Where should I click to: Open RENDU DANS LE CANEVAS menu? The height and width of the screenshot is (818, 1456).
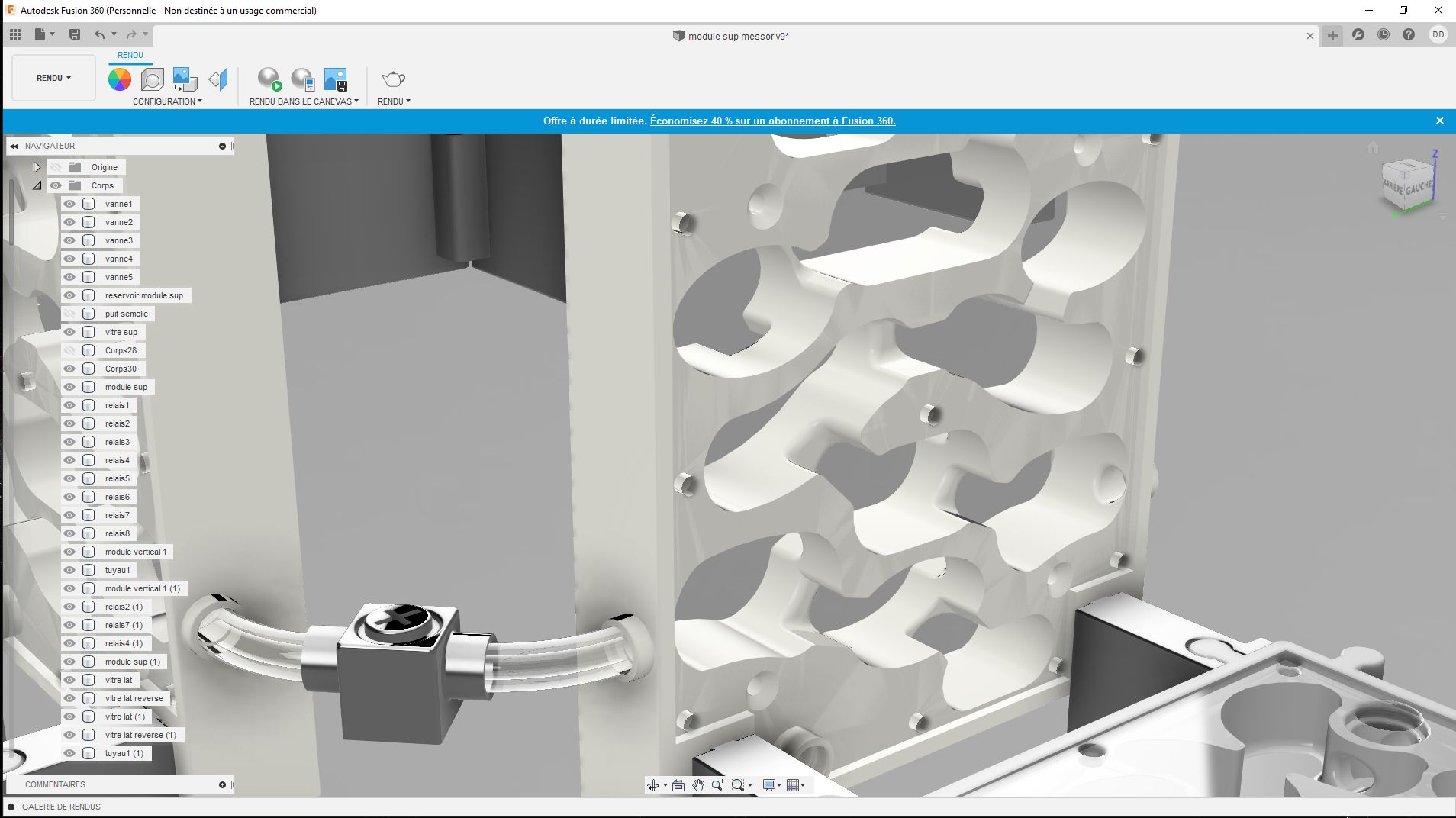coord(303,101)
